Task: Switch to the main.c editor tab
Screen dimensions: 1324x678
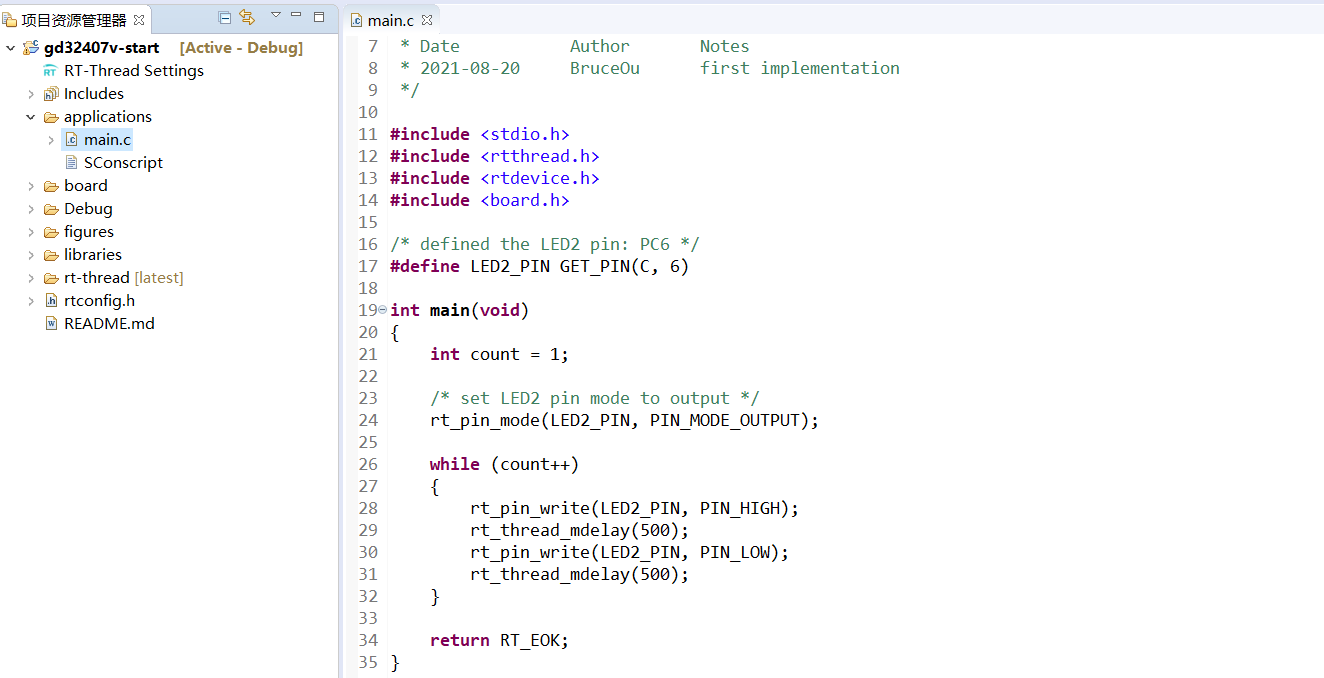Action: pyautogui.click(x=389, y=20)
